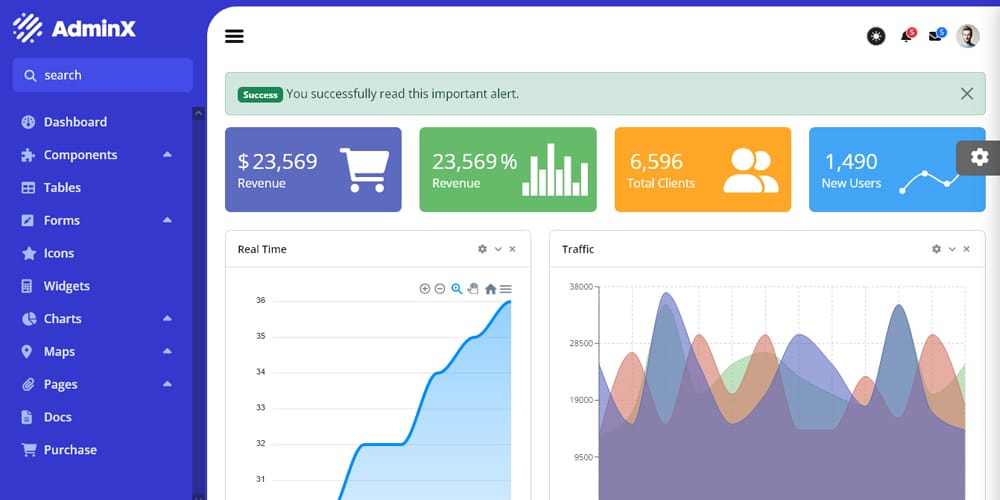1000x500 pixels.
Task: Dismiss the success alert
Action: pyautogui.click(x=966, y=94)
